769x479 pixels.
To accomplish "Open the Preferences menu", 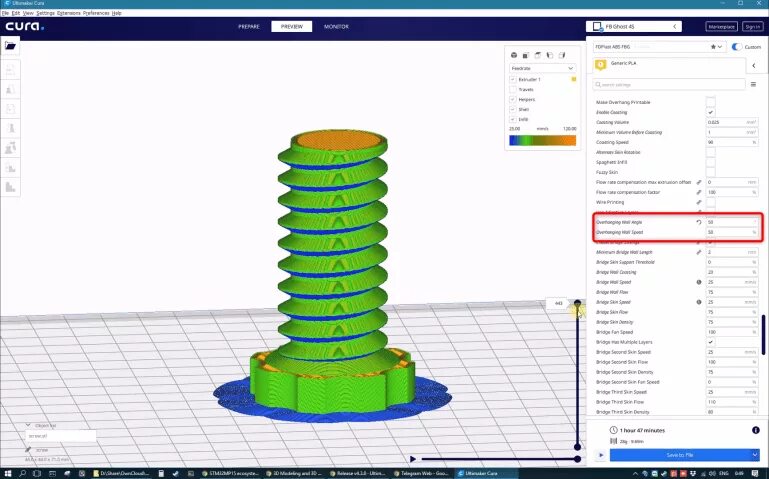I will (96, 13).
